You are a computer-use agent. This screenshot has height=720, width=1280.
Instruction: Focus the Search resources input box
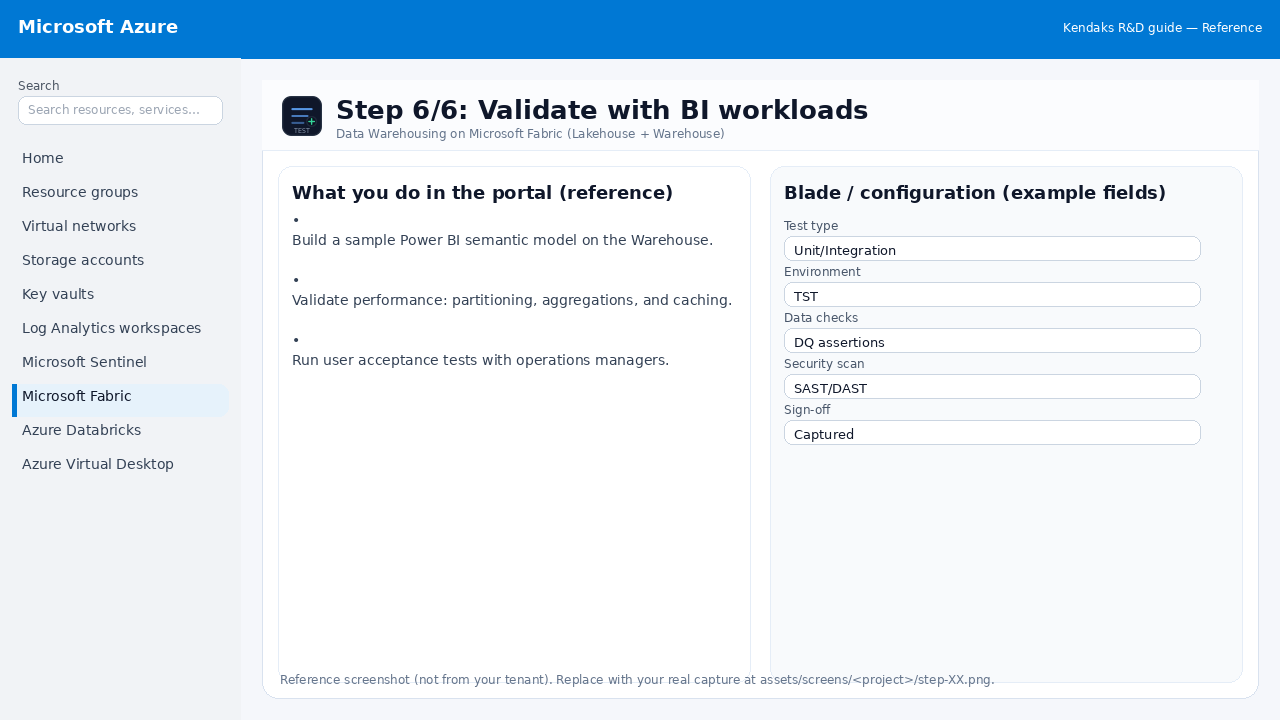point(120,110)
